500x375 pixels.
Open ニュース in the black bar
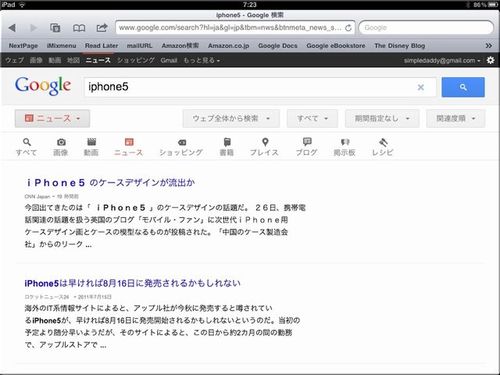pyautogui.click(x=98, y=60)
